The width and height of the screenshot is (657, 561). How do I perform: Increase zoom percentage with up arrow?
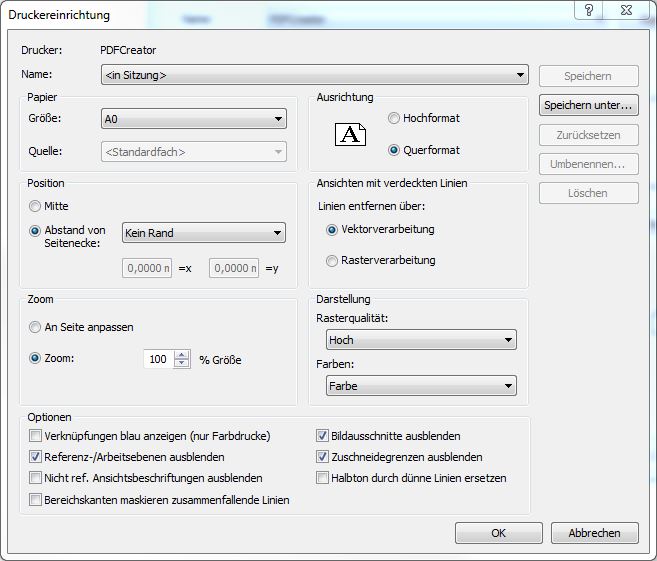tap(181, 355)
